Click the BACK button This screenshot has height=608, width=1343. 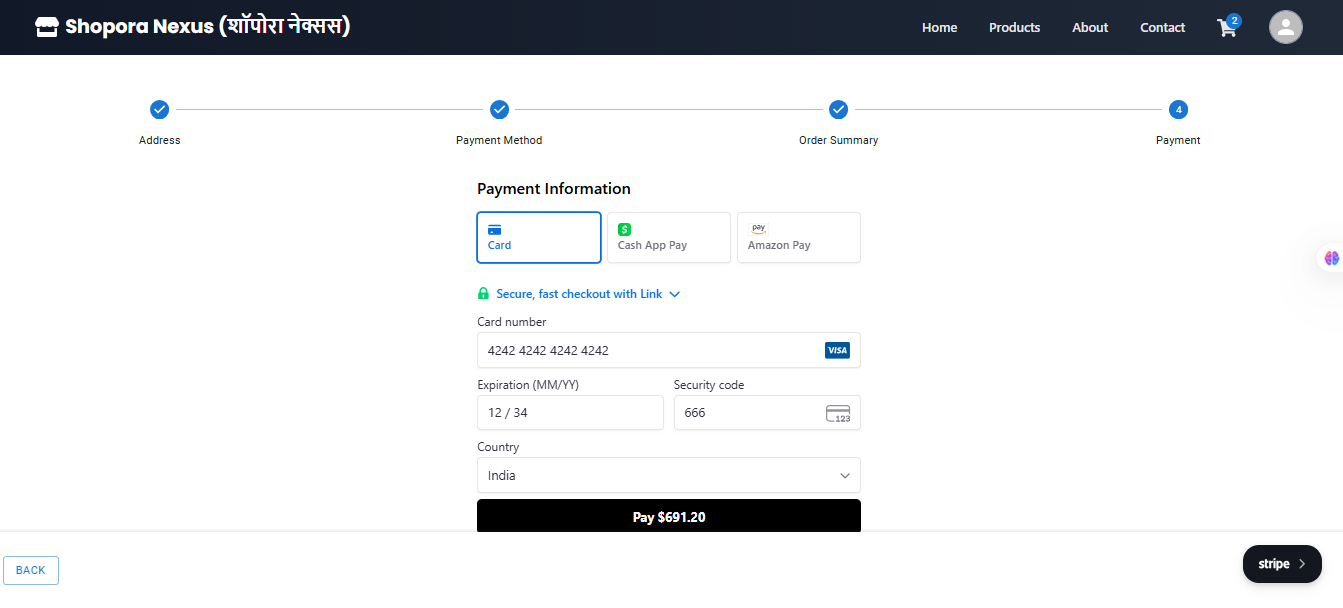(31, 570)
